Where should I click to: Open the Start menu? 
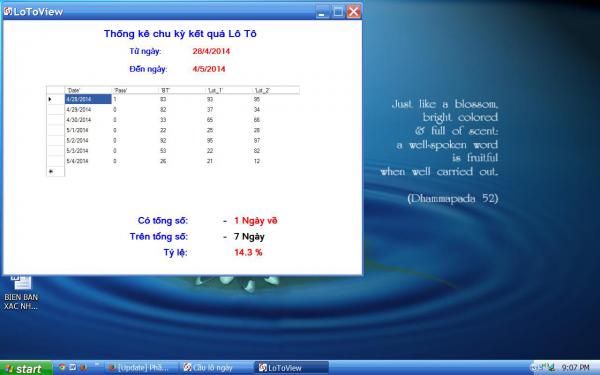click(26, 368)
